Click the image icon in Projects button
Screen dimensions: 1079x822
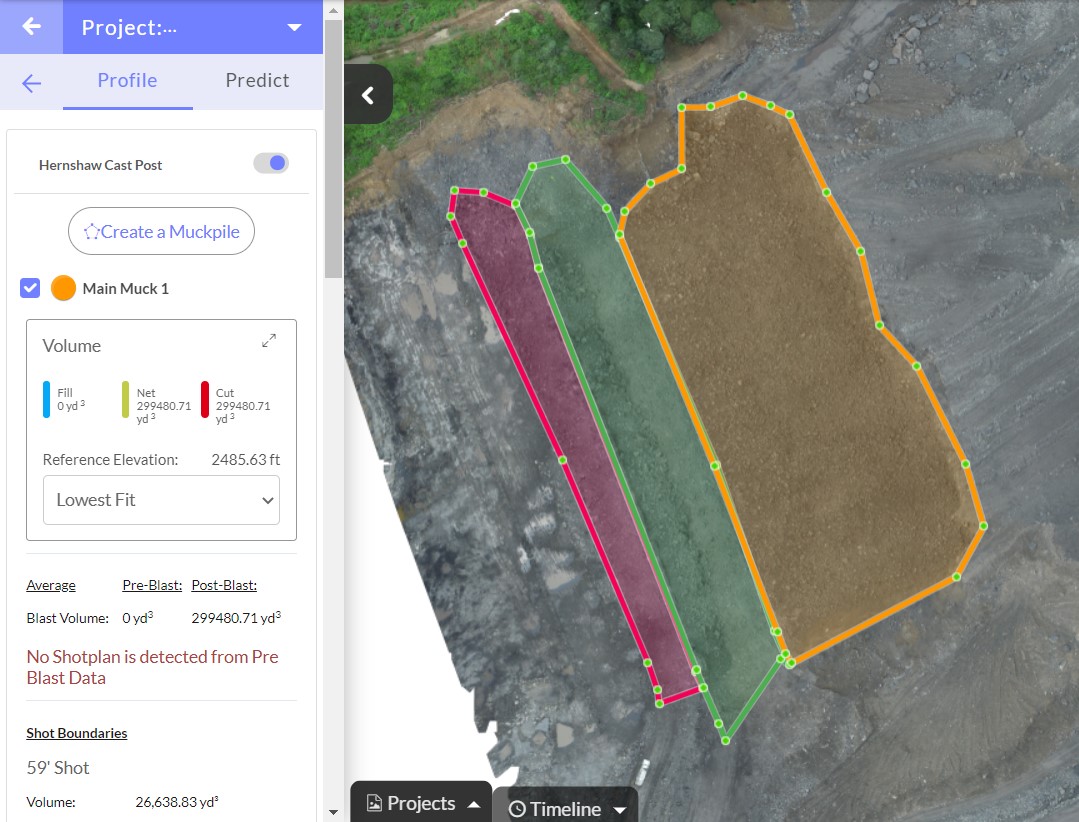(x=374, y=803)
